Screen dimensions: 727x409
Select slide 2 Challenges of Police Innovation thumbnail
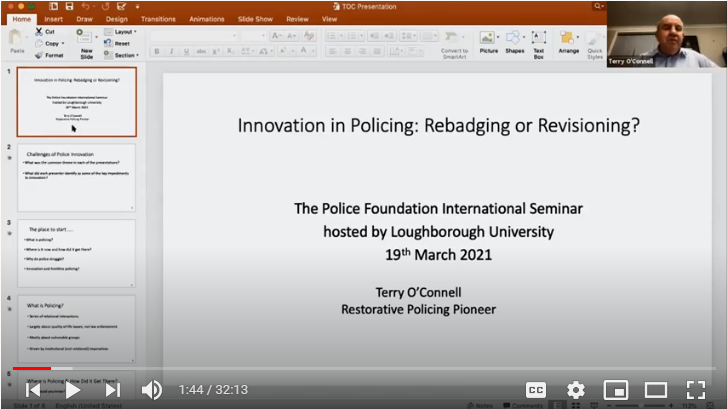click(x=77, y=178)
